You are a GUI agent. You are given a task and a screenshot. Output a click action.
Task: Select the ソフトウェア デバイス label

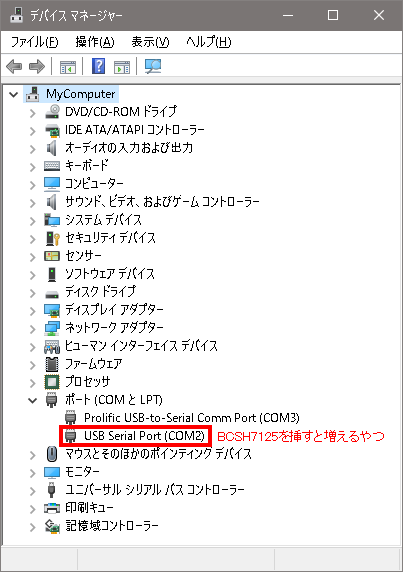point(110,274)
